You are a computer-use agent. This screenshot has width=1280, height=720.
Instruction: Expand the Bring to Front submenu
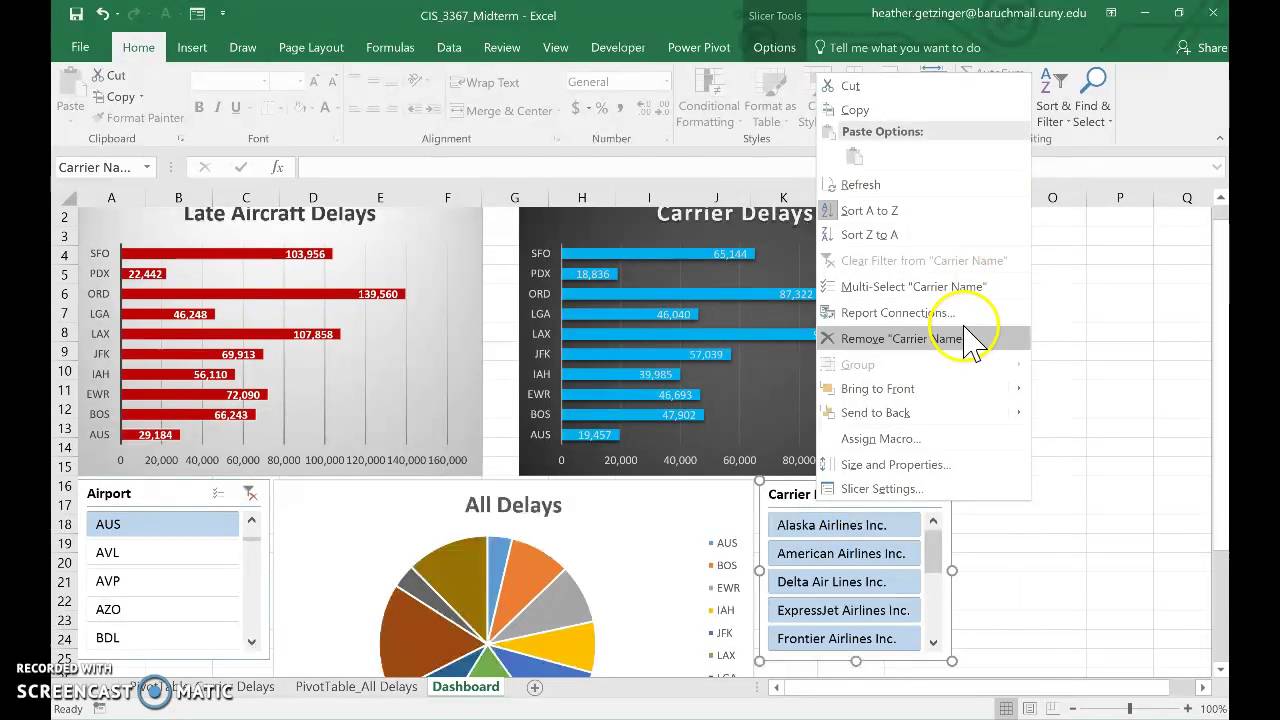(x=924, y=388)
